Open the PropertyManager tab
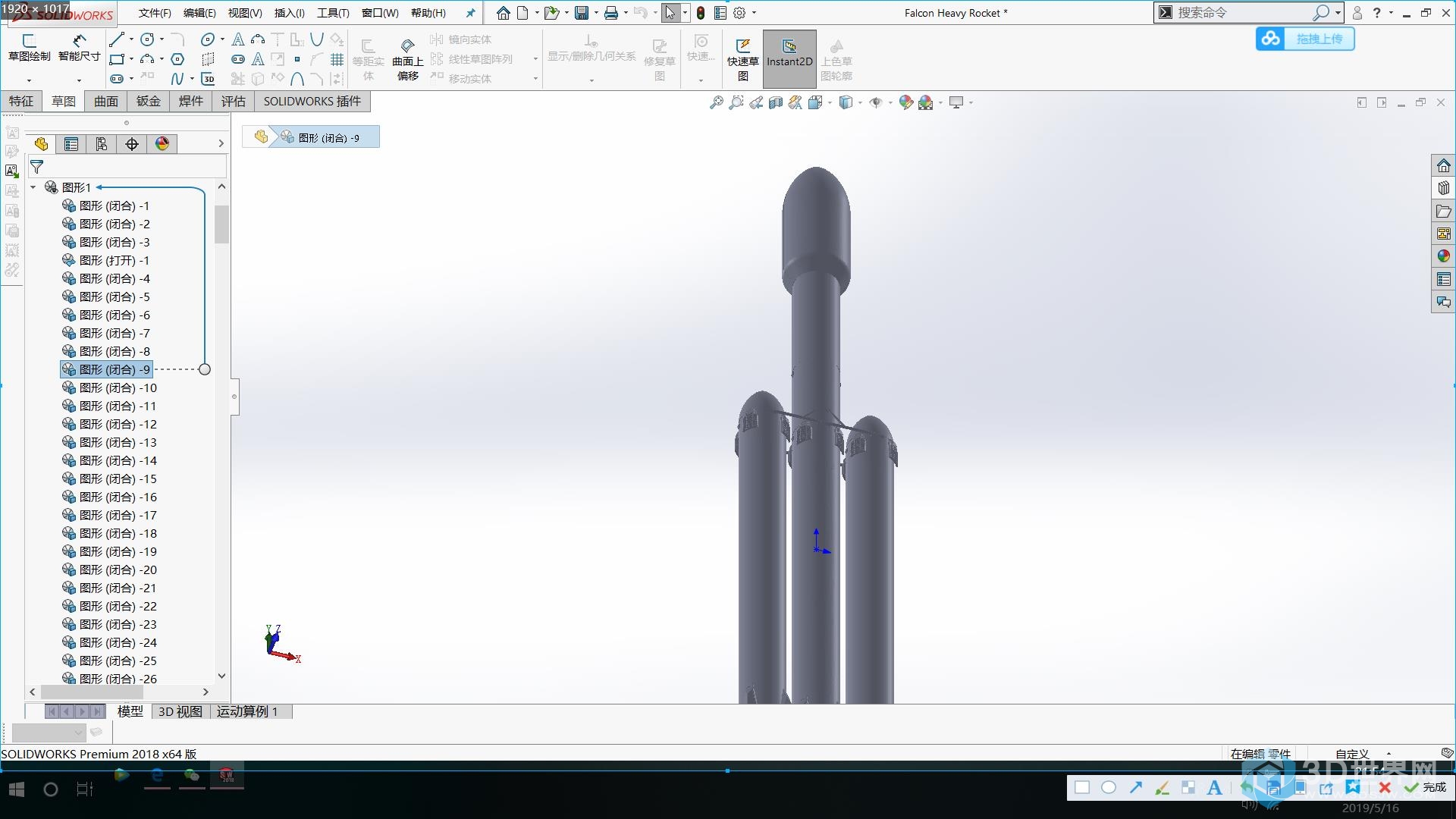Viewport: 1456px width, 819px height. click(x=71, y=144)
